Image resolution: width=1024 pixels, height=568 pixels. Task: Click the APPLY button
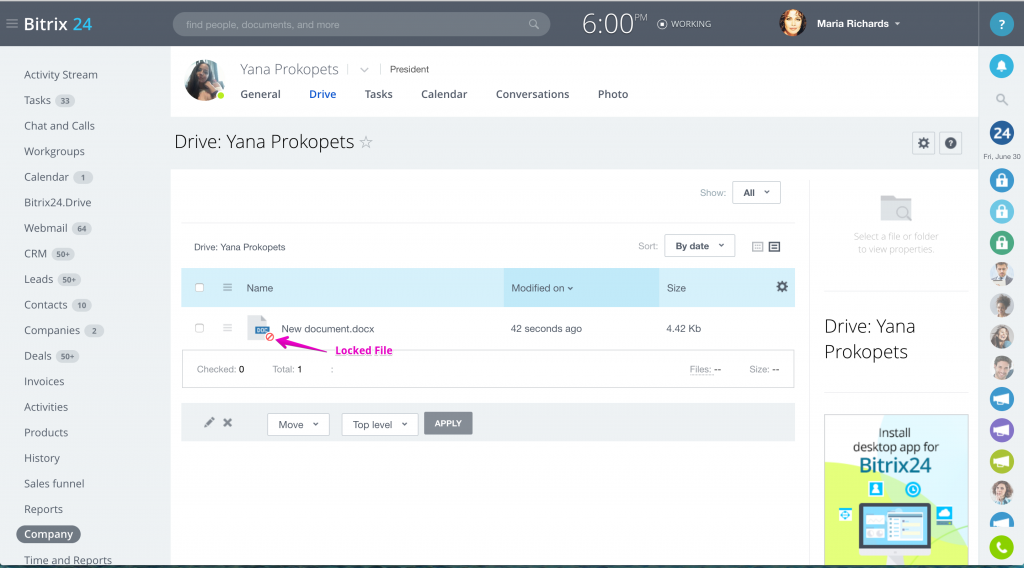(448, 423)
